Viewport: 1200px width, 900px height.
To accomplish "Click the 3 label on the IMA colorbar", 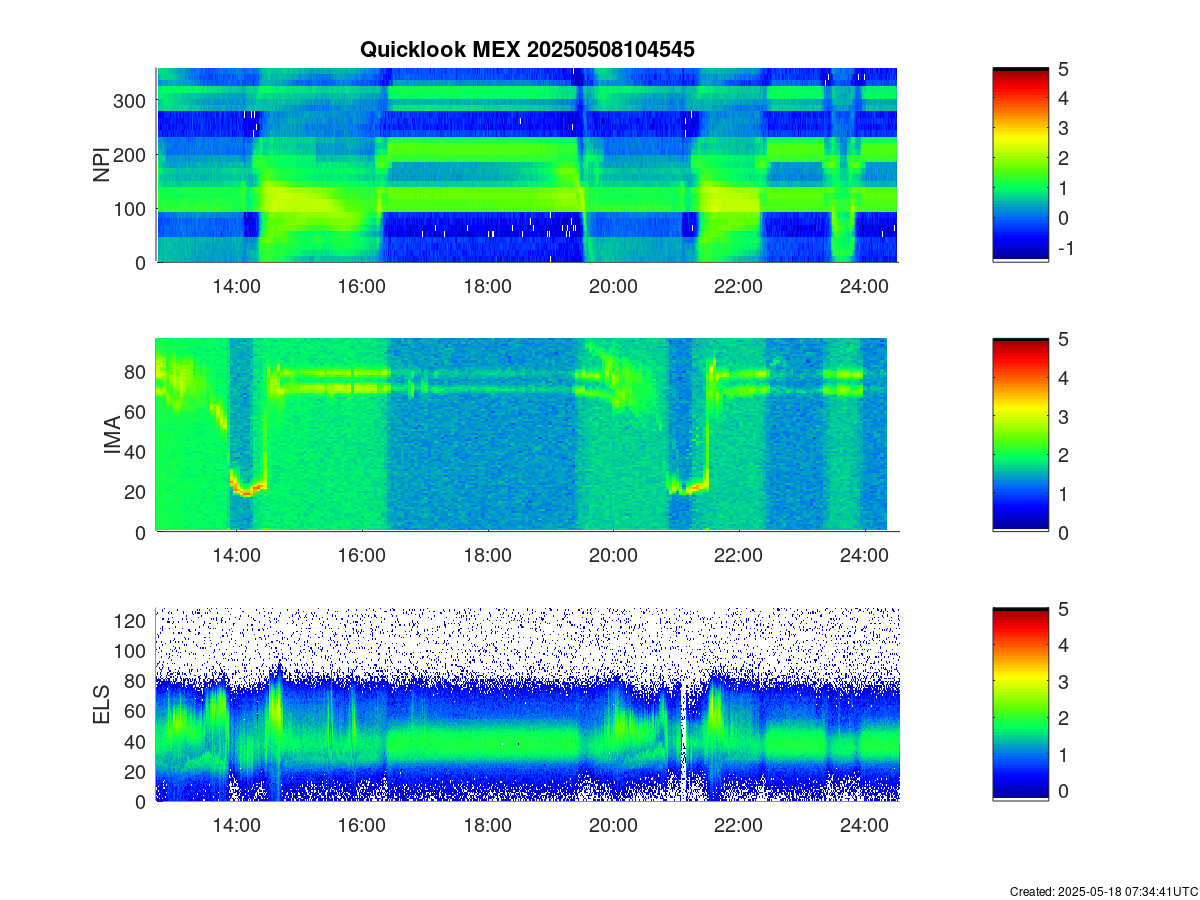I will point(1065,416).
